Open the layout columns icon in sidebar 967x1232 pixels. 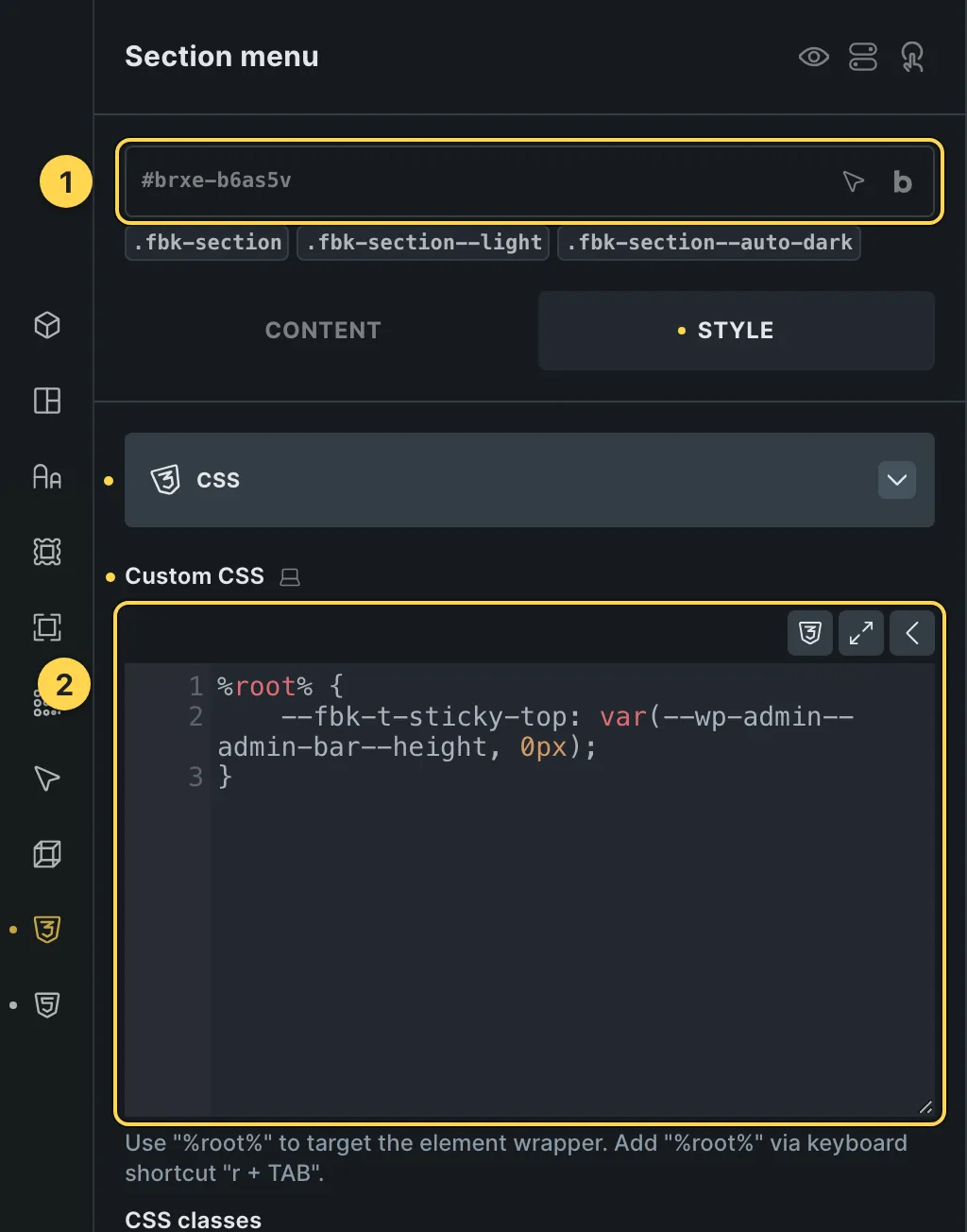pyautogui.click(x=47, y=401)
